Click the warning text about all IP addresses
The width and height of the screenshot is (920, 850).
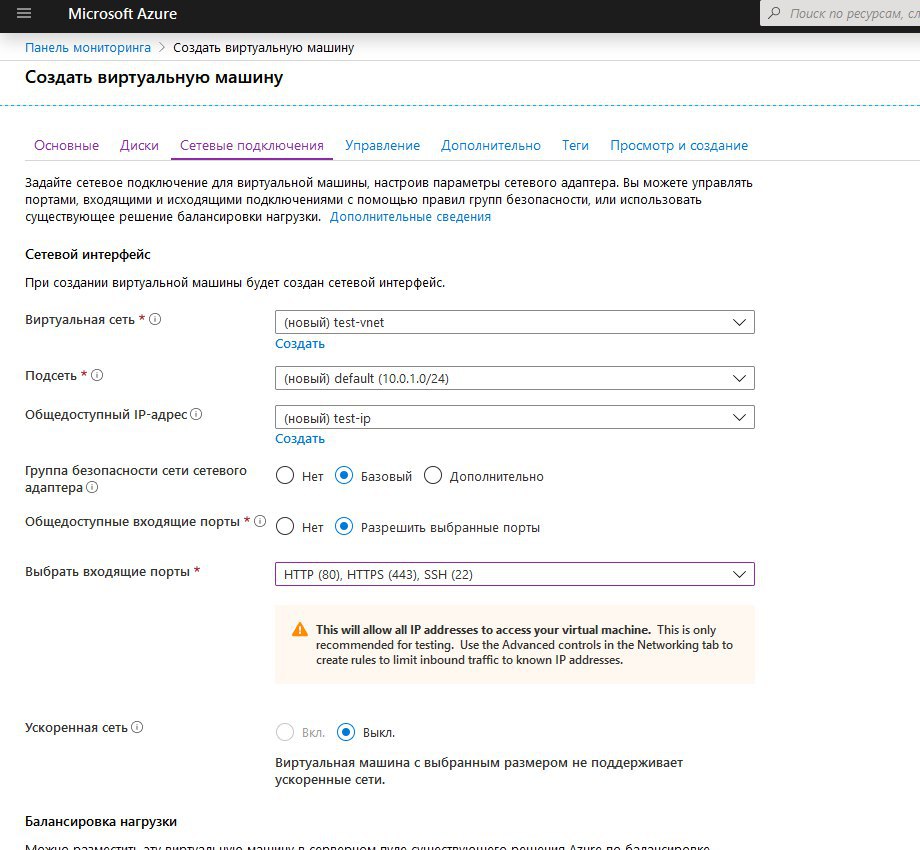tap(524, 645)
